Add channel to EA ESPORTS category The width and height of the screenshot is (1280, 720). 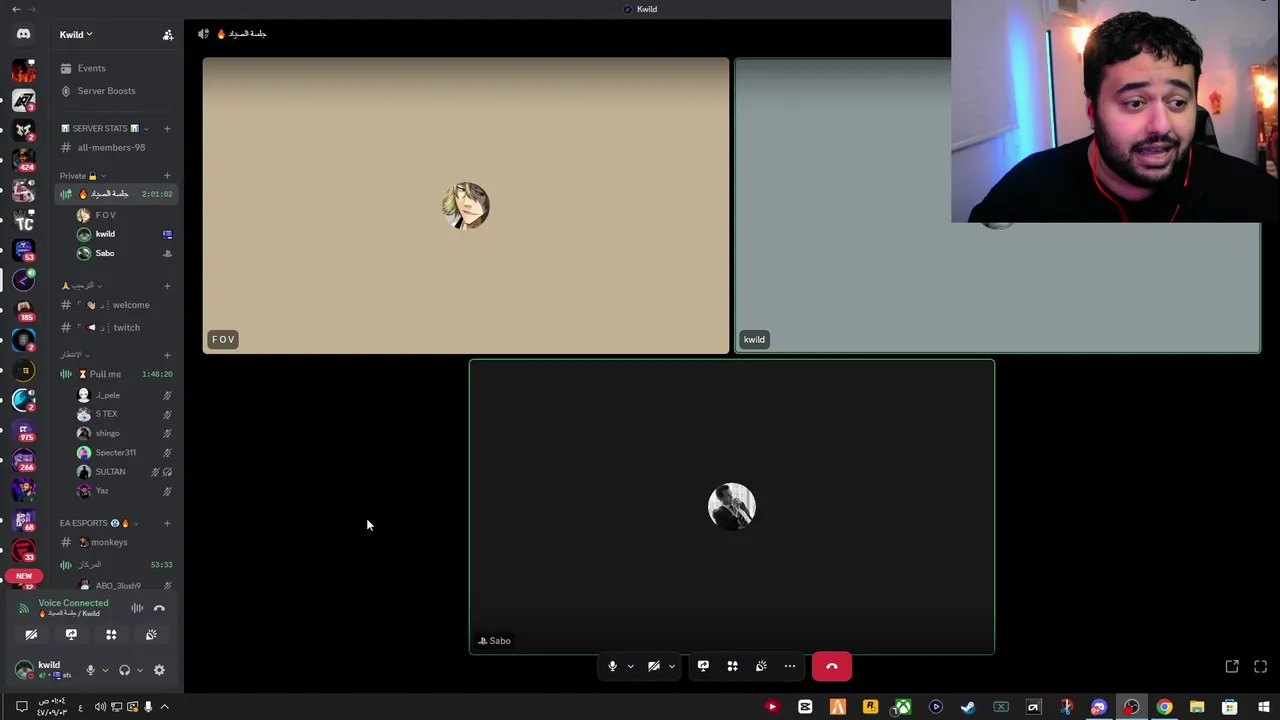point(167,523)
